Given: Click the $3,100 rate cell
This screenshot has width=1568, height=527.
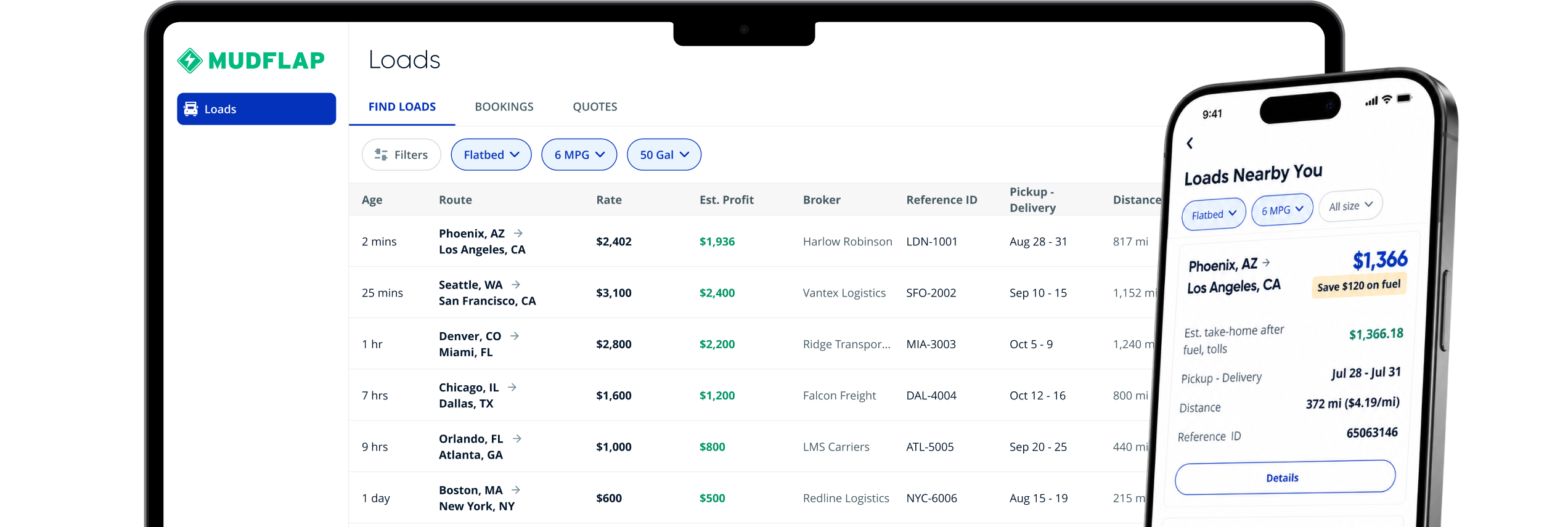Looking at the screenshot, I should (x=614, y=293).
